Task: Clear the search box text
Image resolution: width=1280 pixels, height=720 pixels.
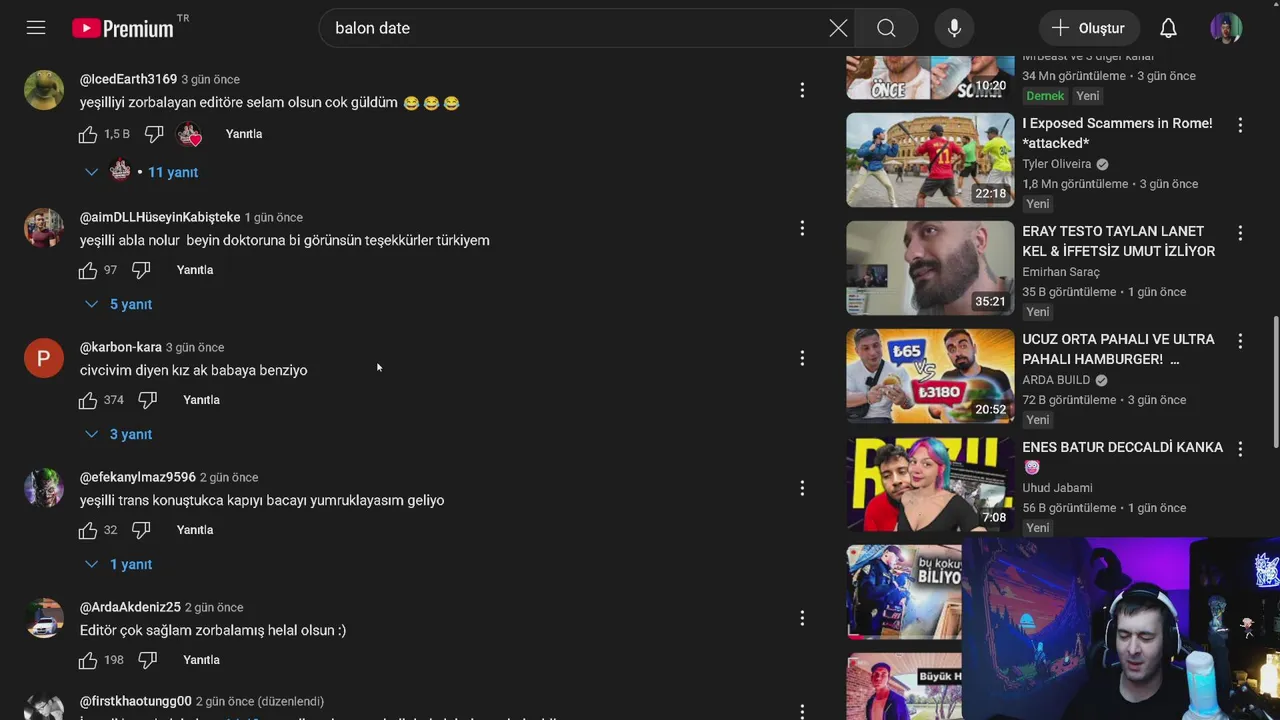Action: coord(838,28)
